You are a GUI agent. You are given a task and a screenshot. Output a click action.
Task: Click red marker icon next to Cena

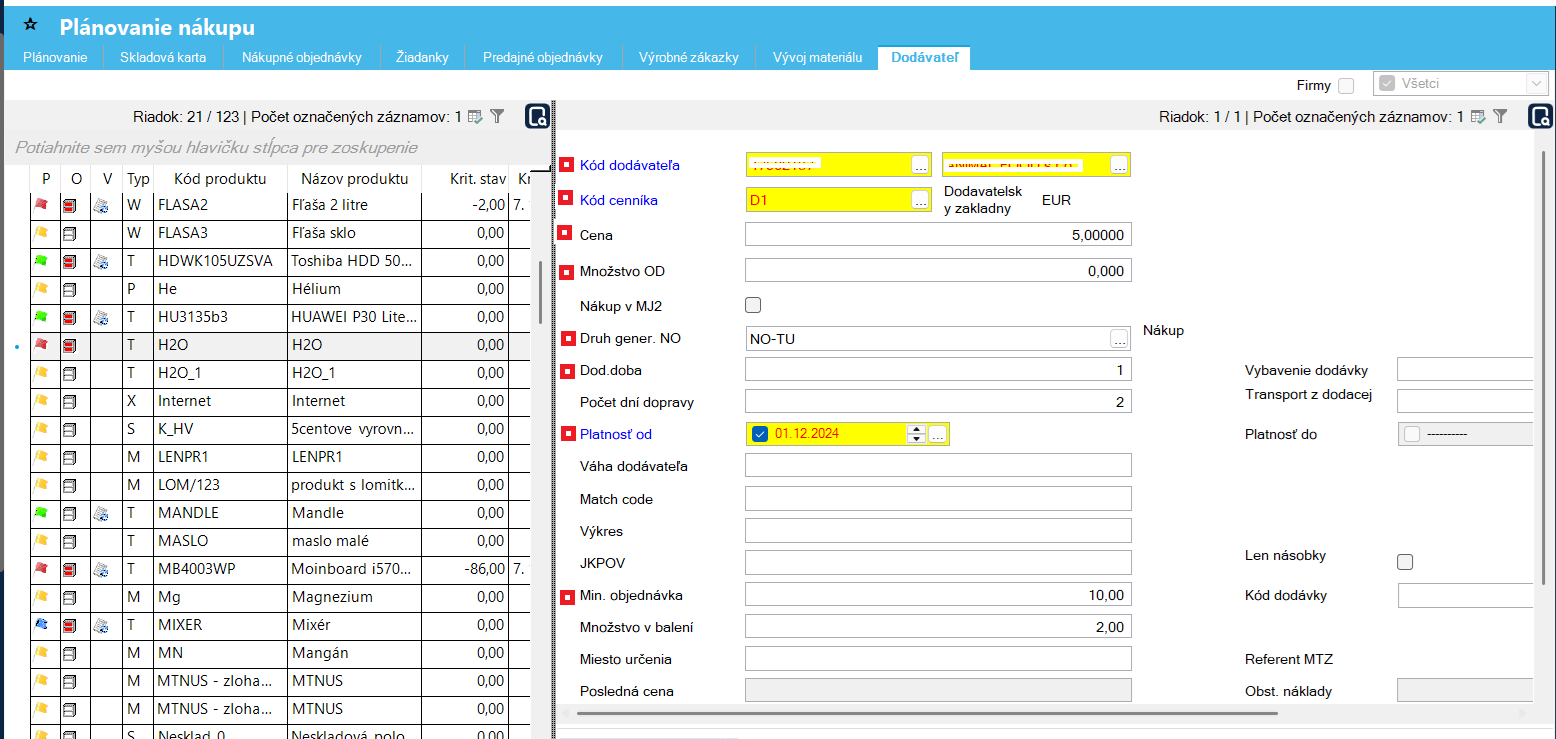click(566, 235)
